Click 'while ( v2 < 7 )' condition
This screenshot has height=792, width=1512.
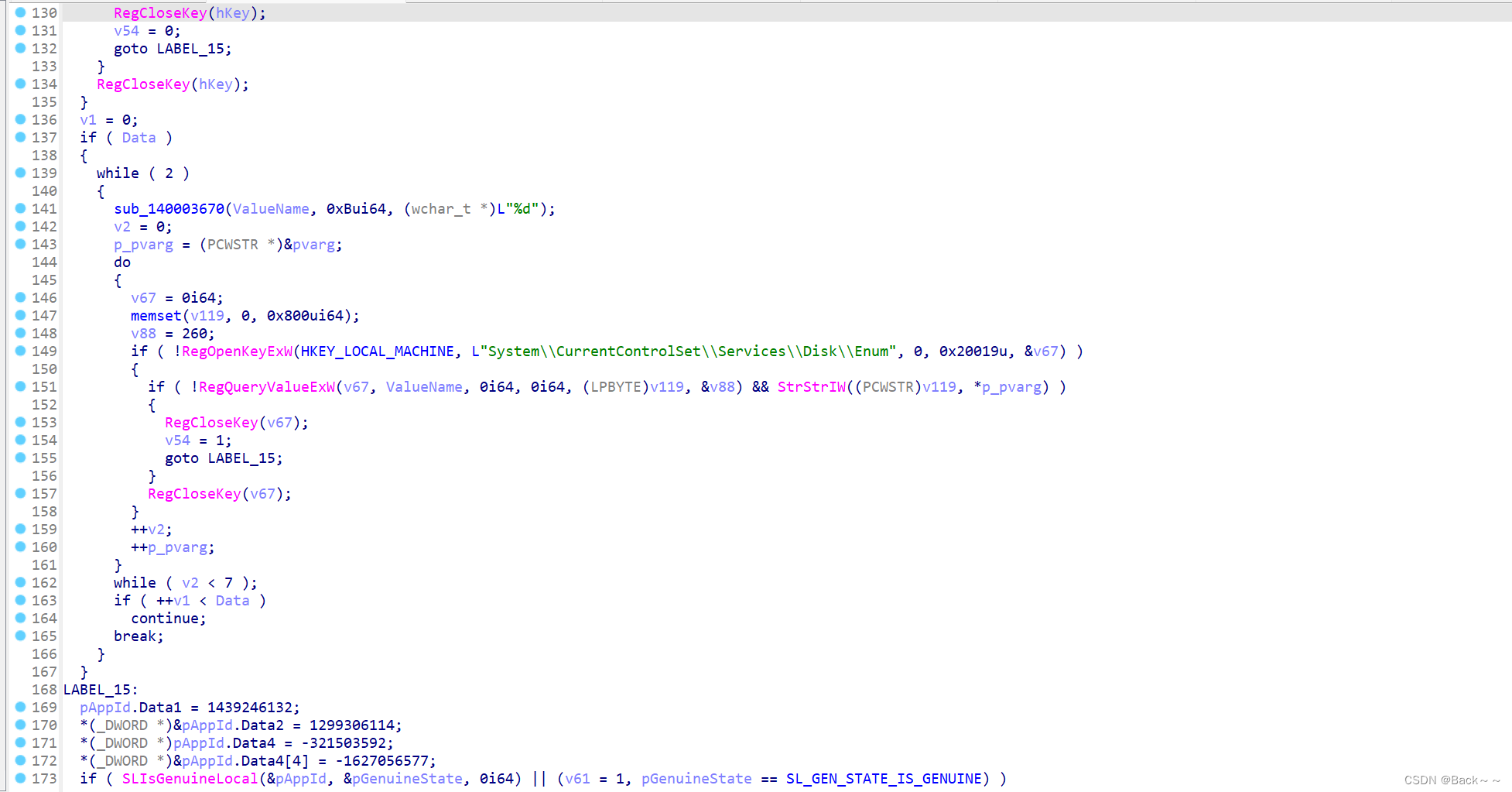pos(186,583)
